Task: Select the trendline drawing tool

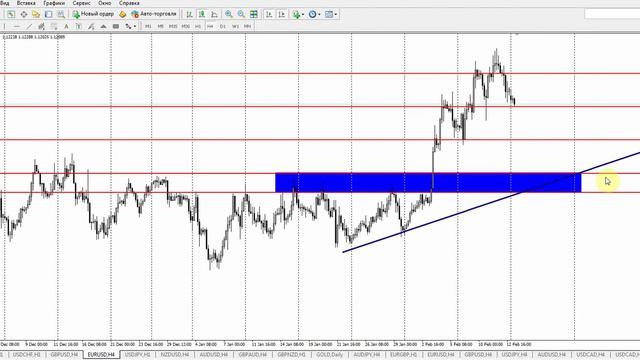Action: point(29,26)
